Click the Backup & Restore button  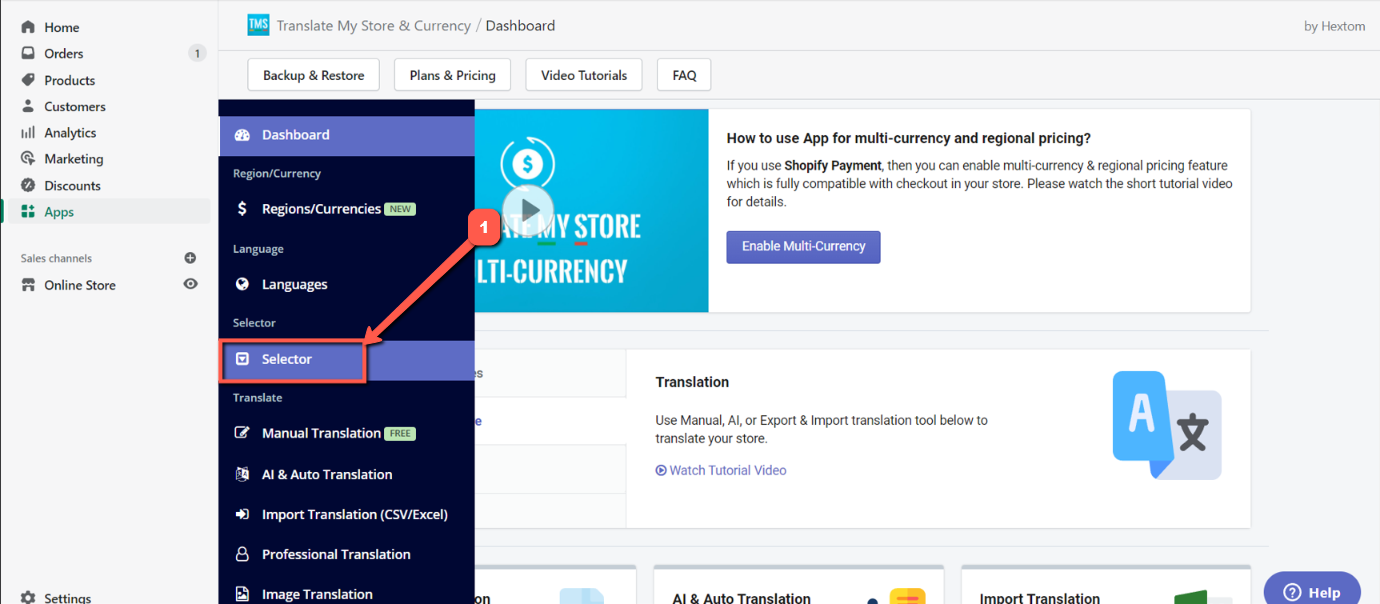(314, 75)
